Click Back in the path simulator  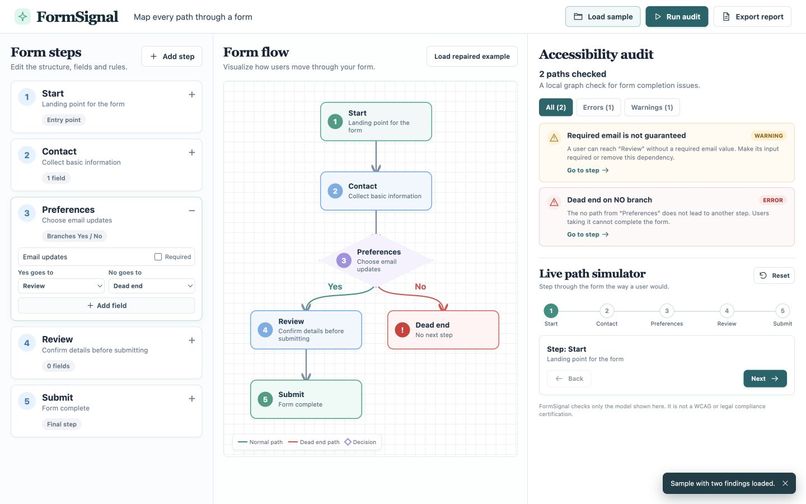pos(569,379)
